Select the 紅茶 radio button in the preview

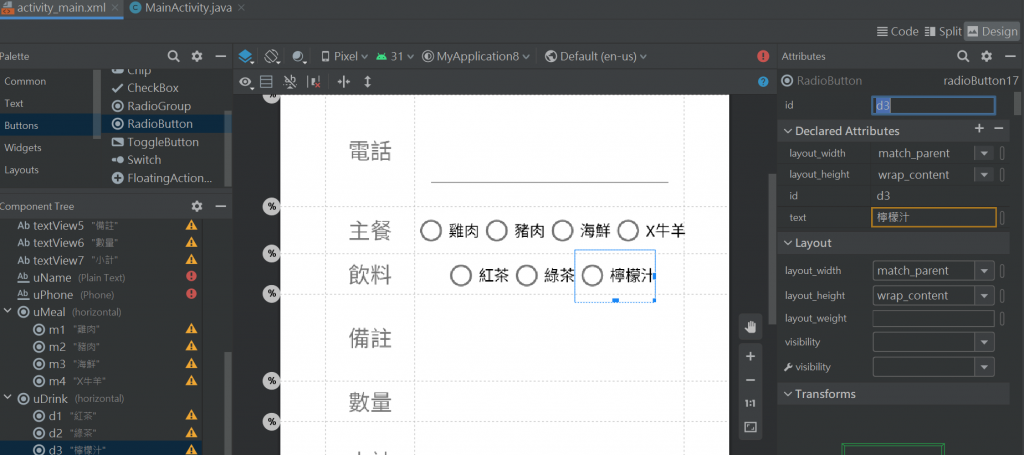click(480, 275)
